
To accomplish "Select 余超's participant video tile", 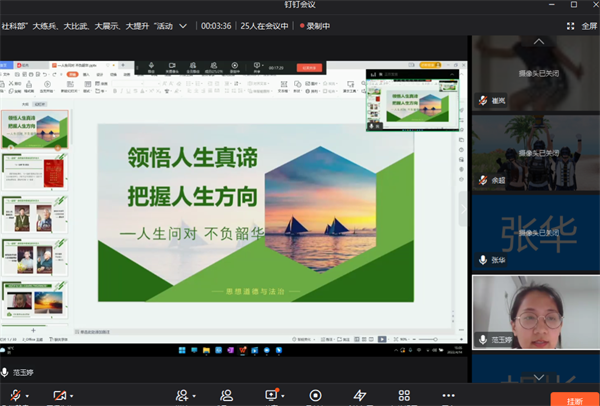I will [x=536, y=153].
